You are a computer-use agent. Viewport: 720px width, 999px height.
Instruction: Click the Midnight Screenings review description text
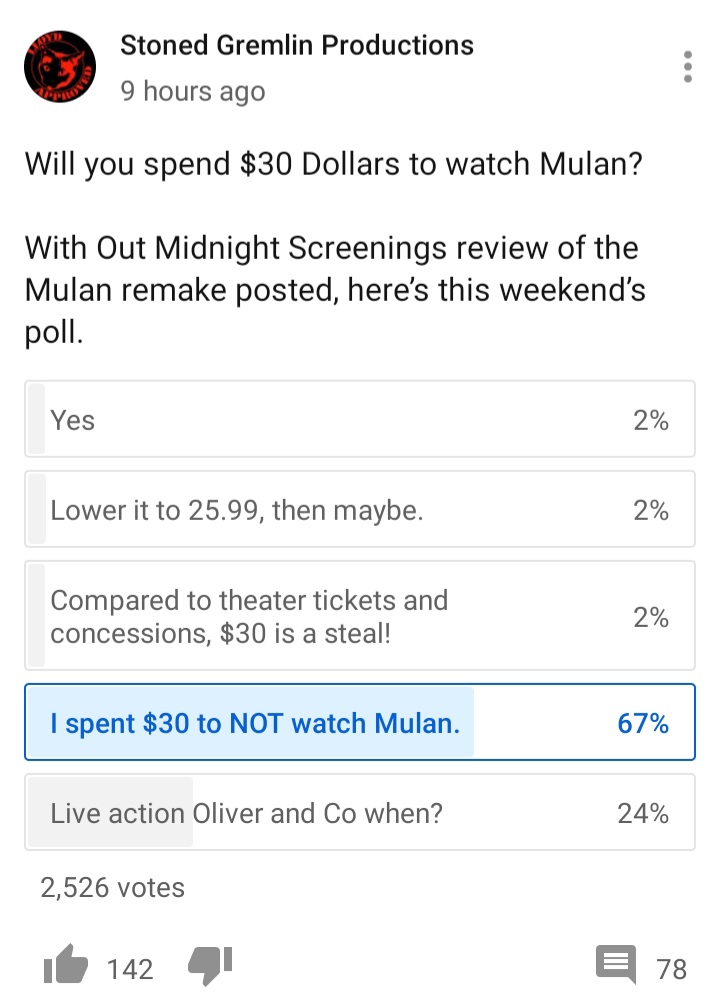(x=335, y=290)
